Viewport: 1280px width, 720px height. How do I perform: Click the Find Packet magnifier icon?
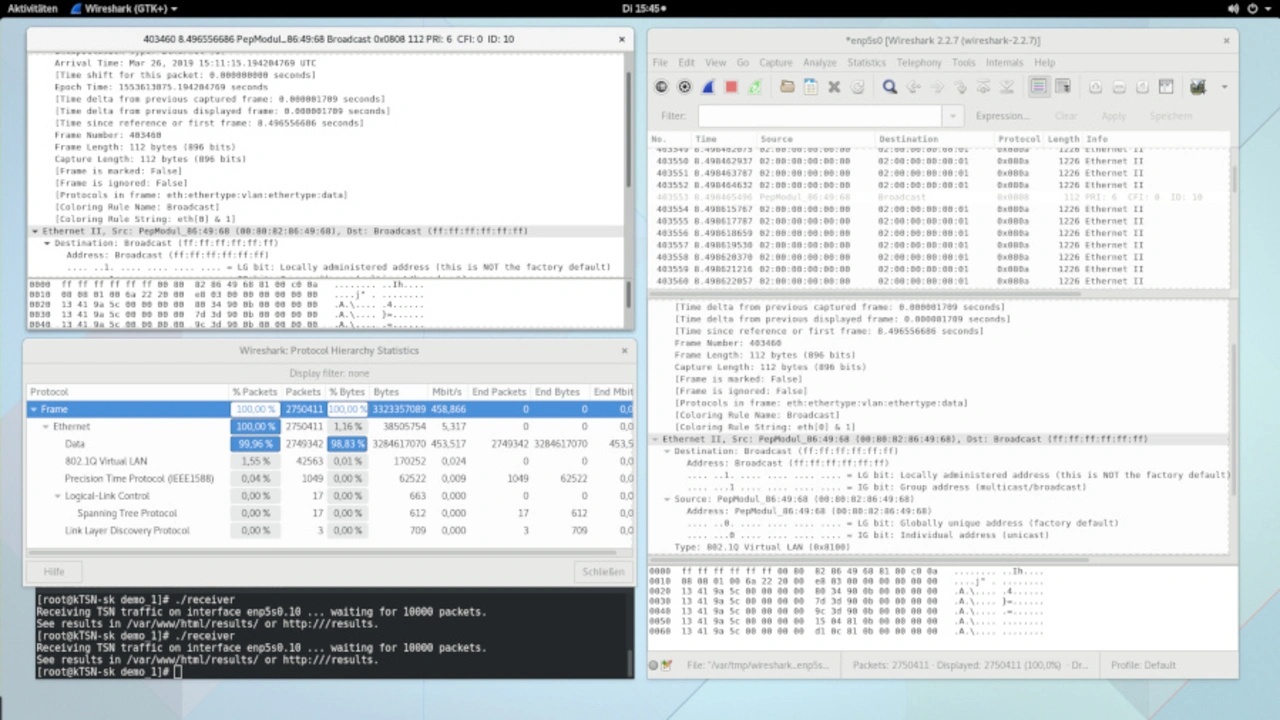pyautogui.click(x=889, y=88)
